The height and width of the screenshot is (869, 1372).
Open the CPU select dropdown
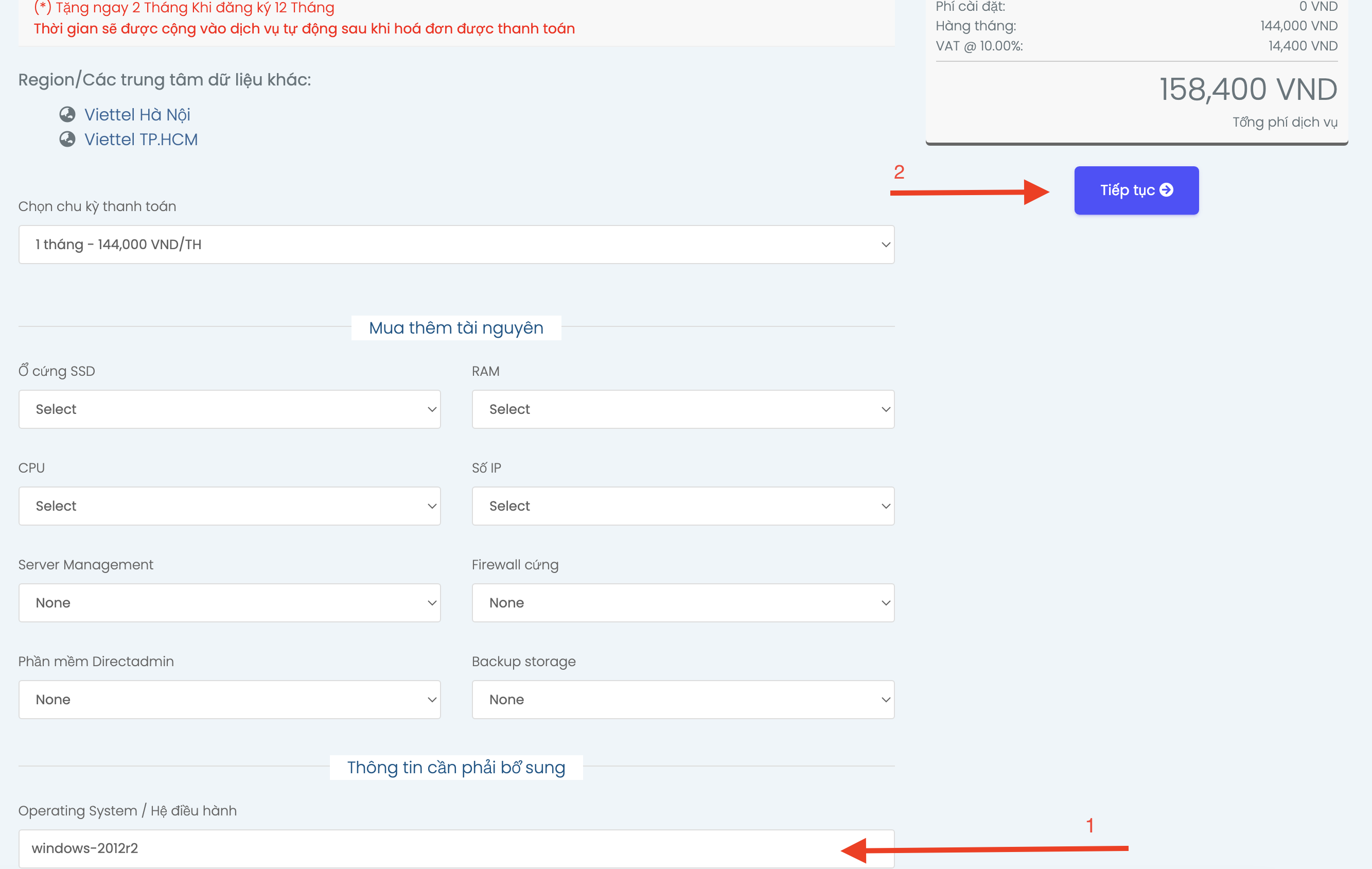(x=229, y=506)
